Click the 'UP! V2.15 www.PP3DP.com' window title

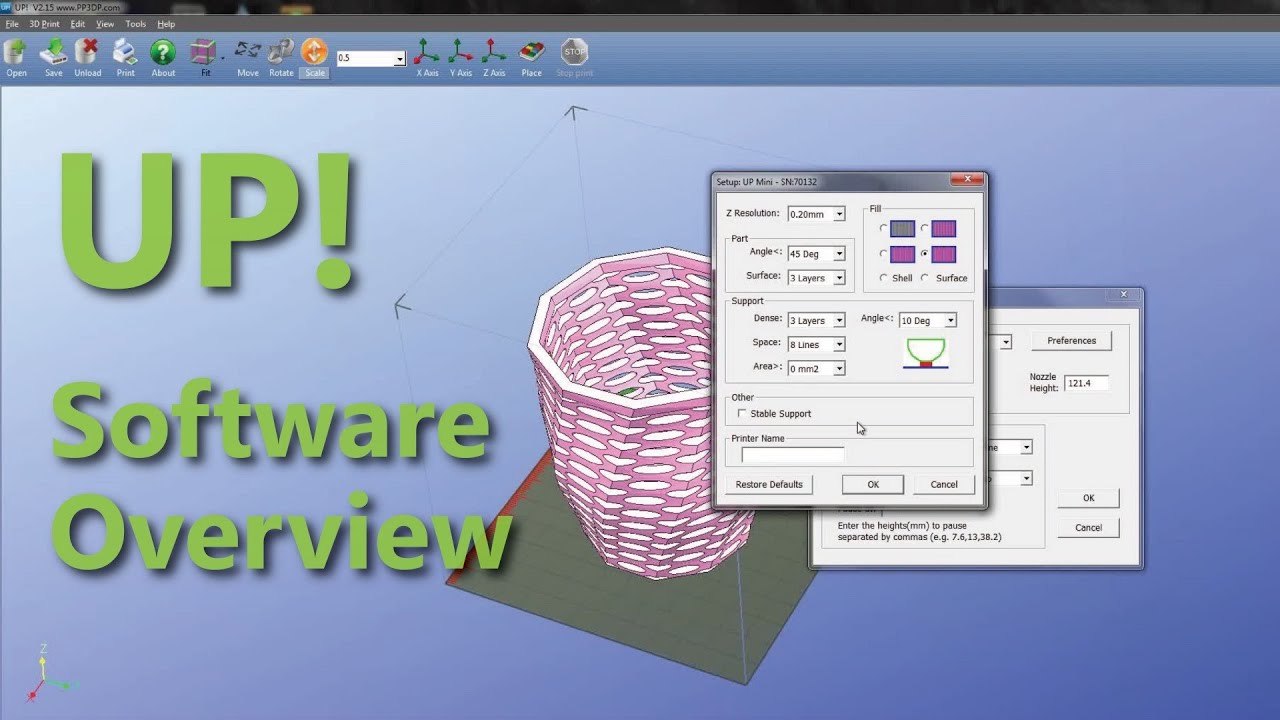pyautogui.click(x=67, y=7)
